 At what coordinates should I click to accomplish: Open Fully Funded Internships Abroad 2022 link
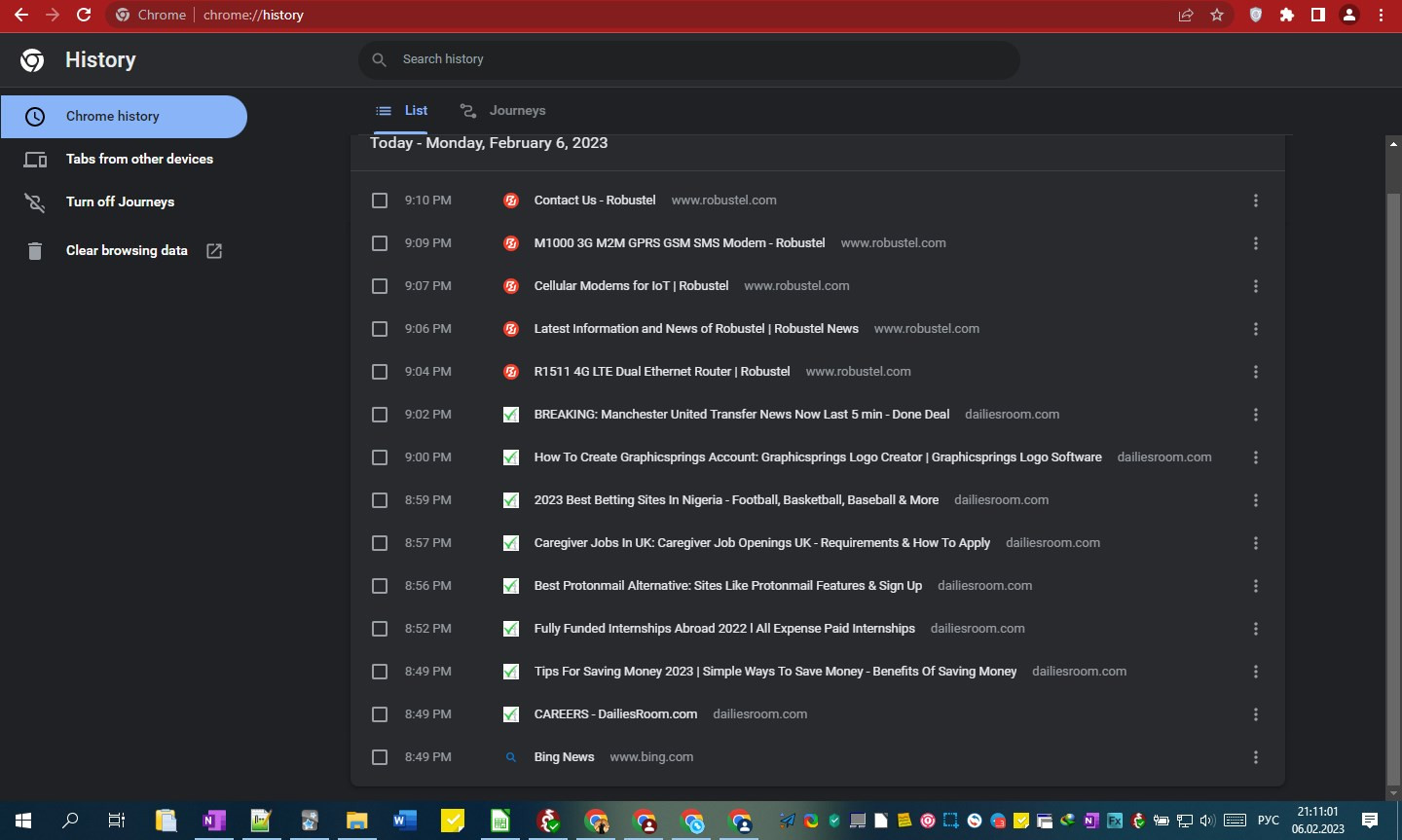(x=724, y=629)
